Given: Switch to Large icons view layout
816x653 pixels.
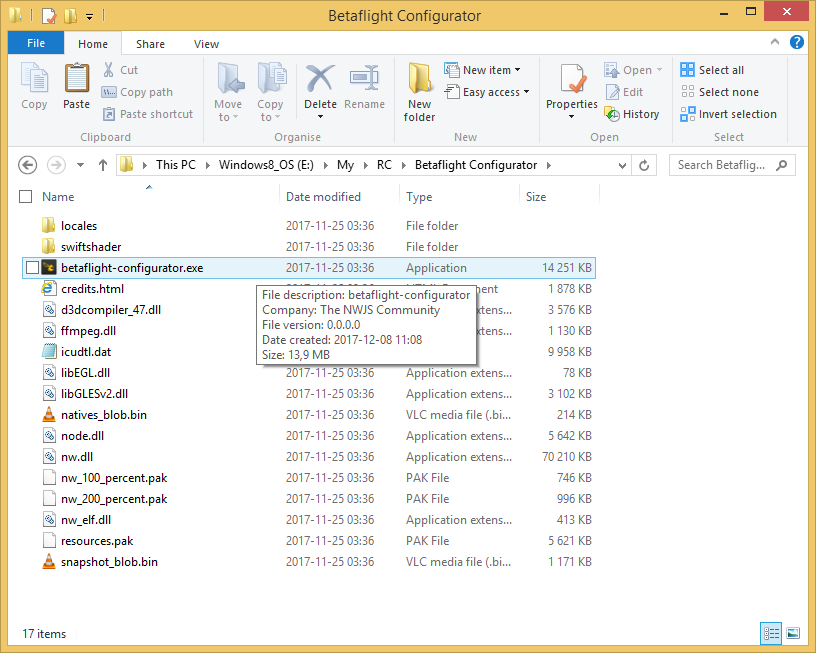Looking at the screenshot, I should (x=793, y=633).
